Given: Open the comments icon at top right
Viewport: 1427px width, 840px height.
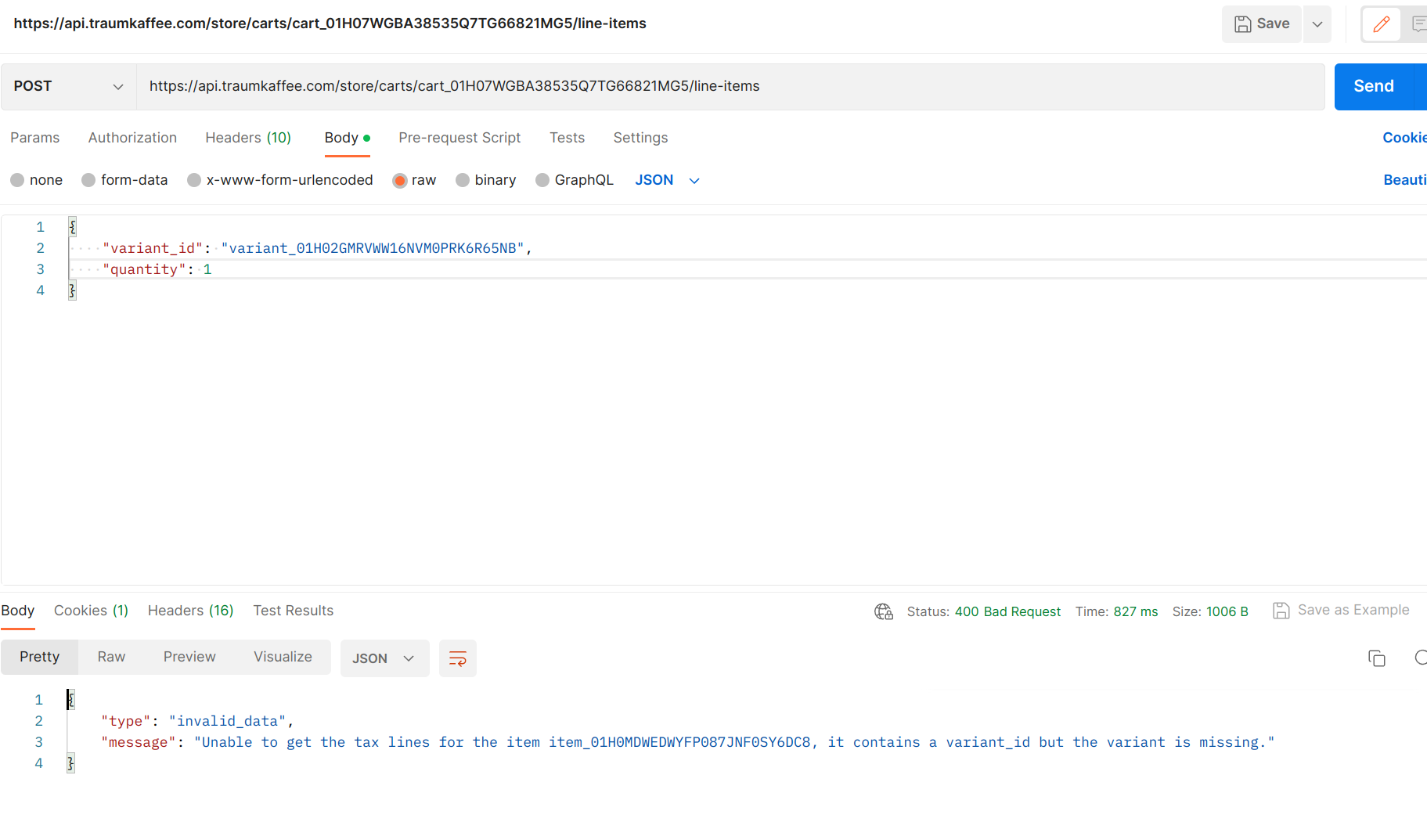Looking at the screenshot, I should 1420,23.
